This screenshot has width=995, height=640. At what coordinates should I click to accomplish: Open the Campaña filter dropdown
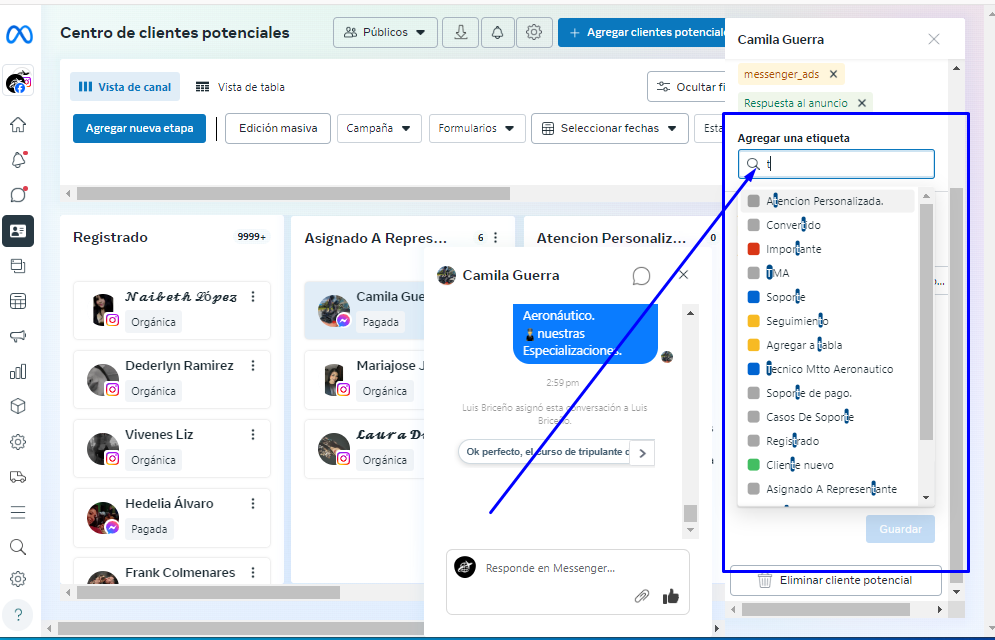(379, 128)
